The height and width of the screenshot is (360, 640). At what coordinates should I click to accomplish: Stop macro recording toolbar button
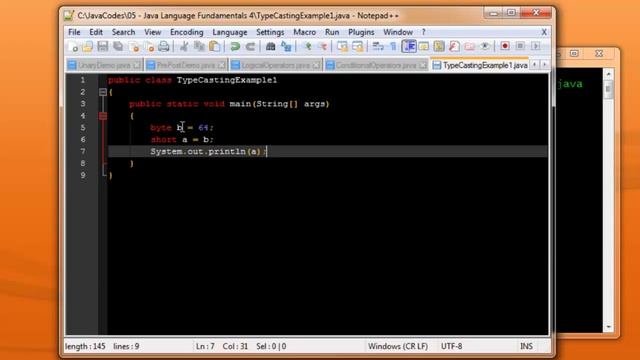(x=520, y=46)
